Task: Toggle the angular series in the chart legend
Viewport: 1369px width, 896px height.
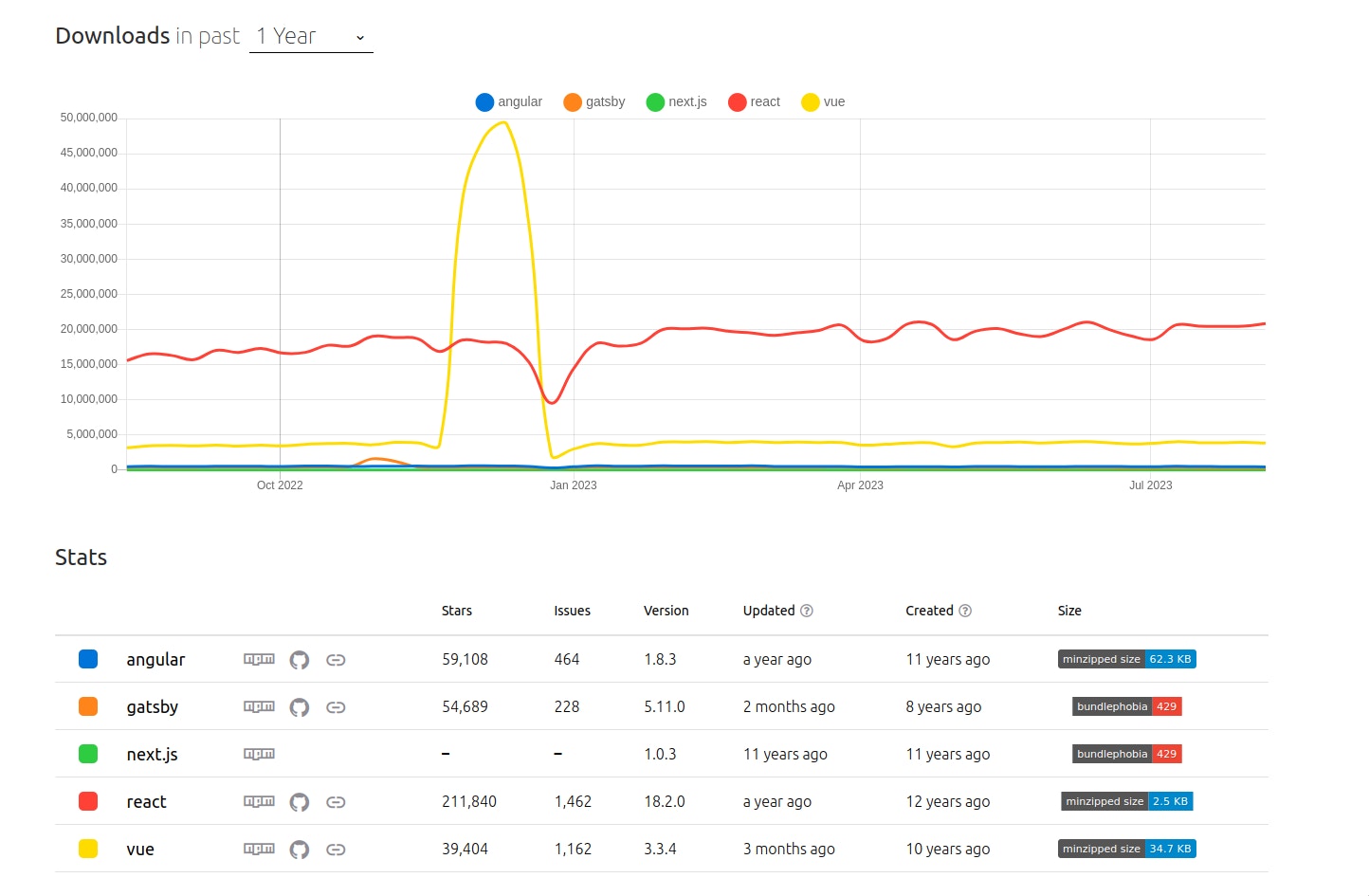Action: pos(508,101)
